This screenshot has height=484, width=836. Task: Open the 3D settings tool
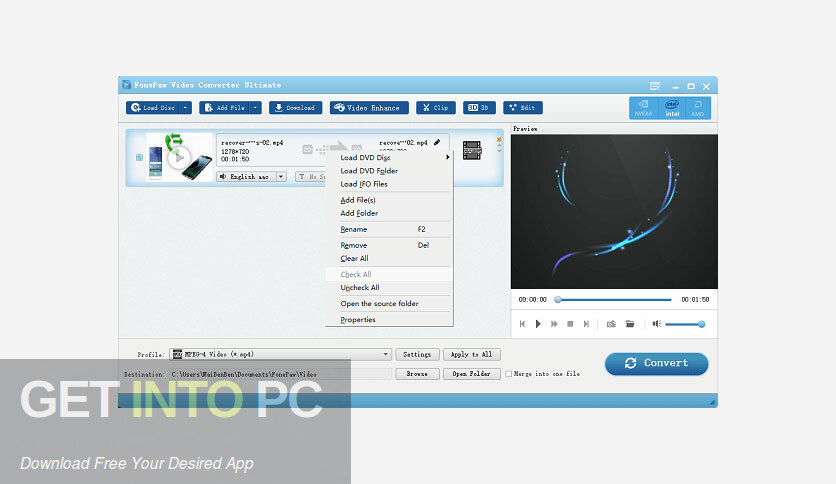pyautogui.click(x=479, y=108)
